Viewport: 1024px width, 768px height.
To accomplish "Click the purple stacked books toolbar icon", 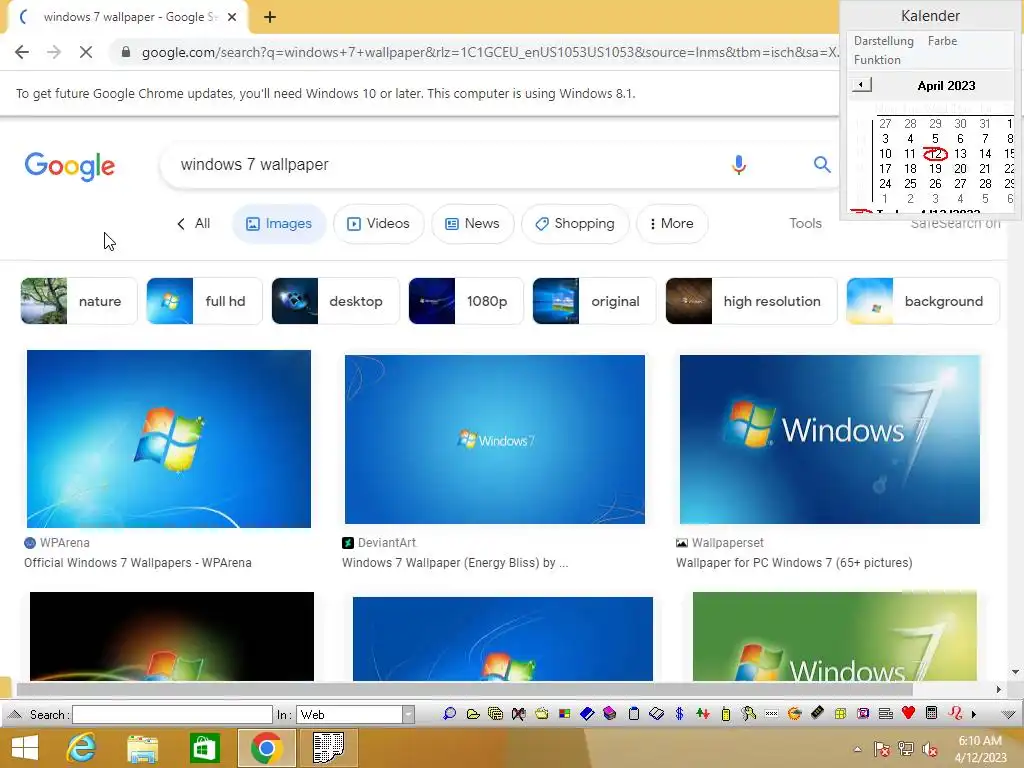I will click(610, 713).
